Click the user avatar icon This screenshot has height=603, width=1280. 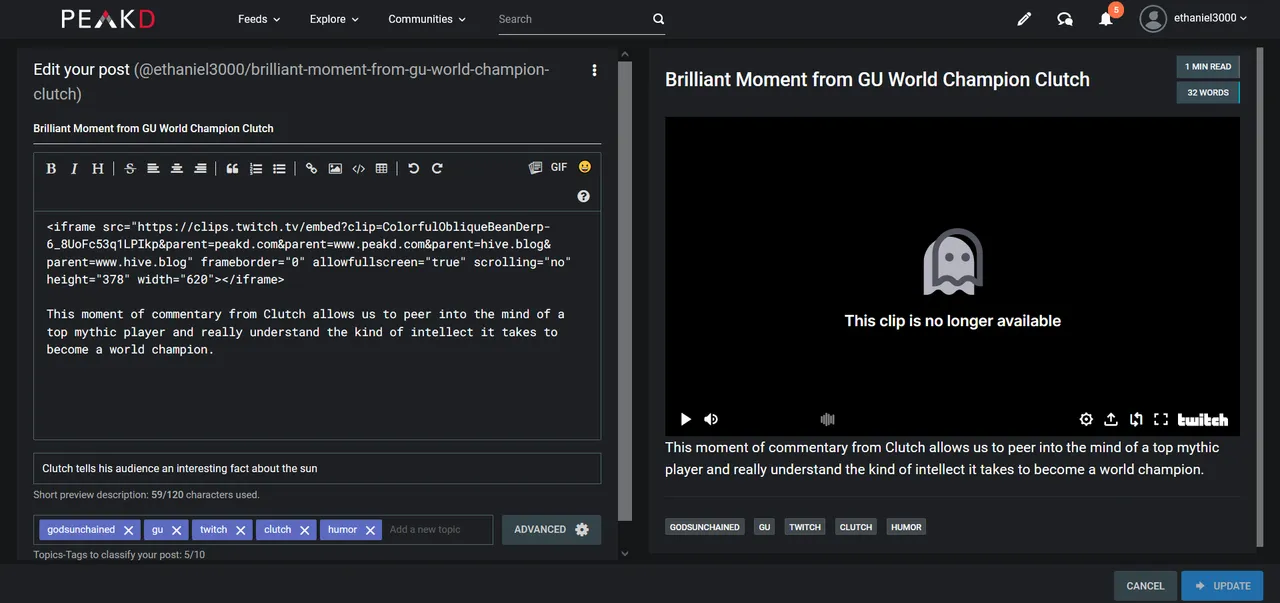(x=1153, y=19)
